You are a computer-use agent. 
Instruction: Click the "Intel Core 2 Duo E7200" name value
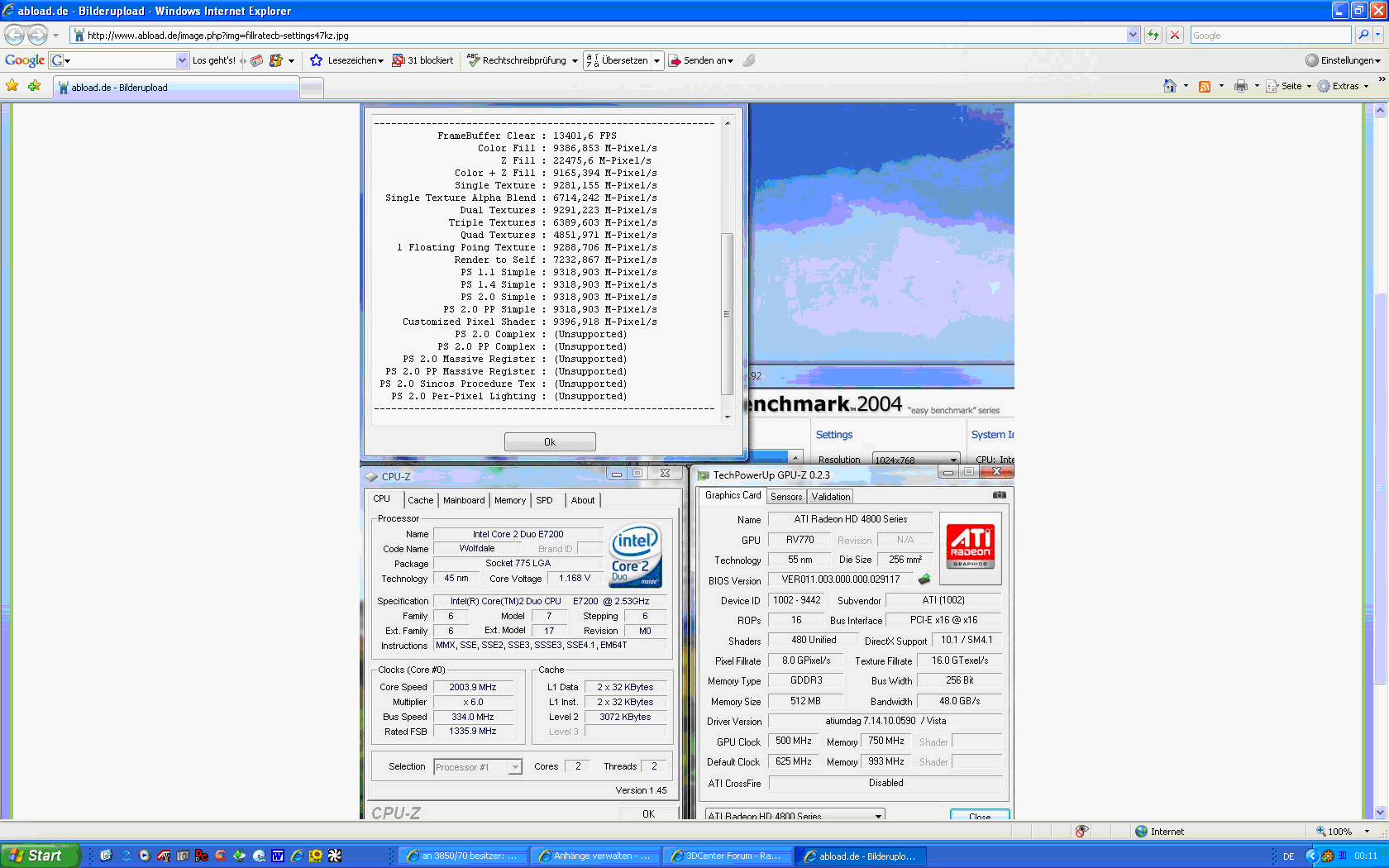pos(518,534)
